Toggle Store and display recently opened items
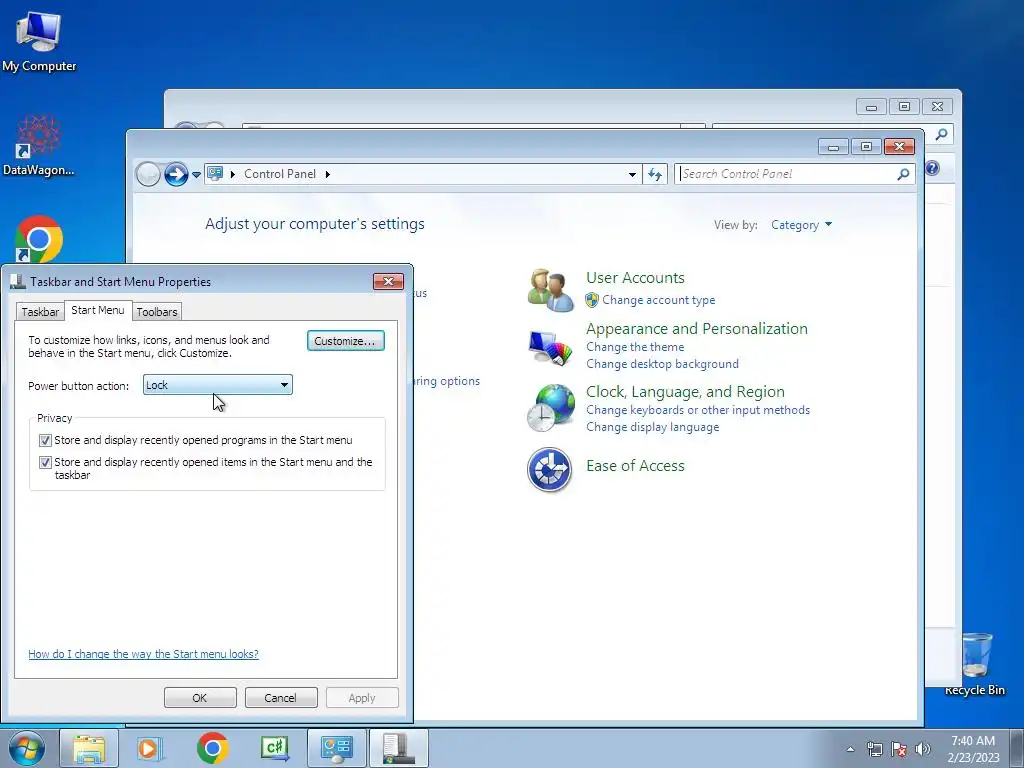This screenshot has width=1024, height=768. click(x=45, y=462)
